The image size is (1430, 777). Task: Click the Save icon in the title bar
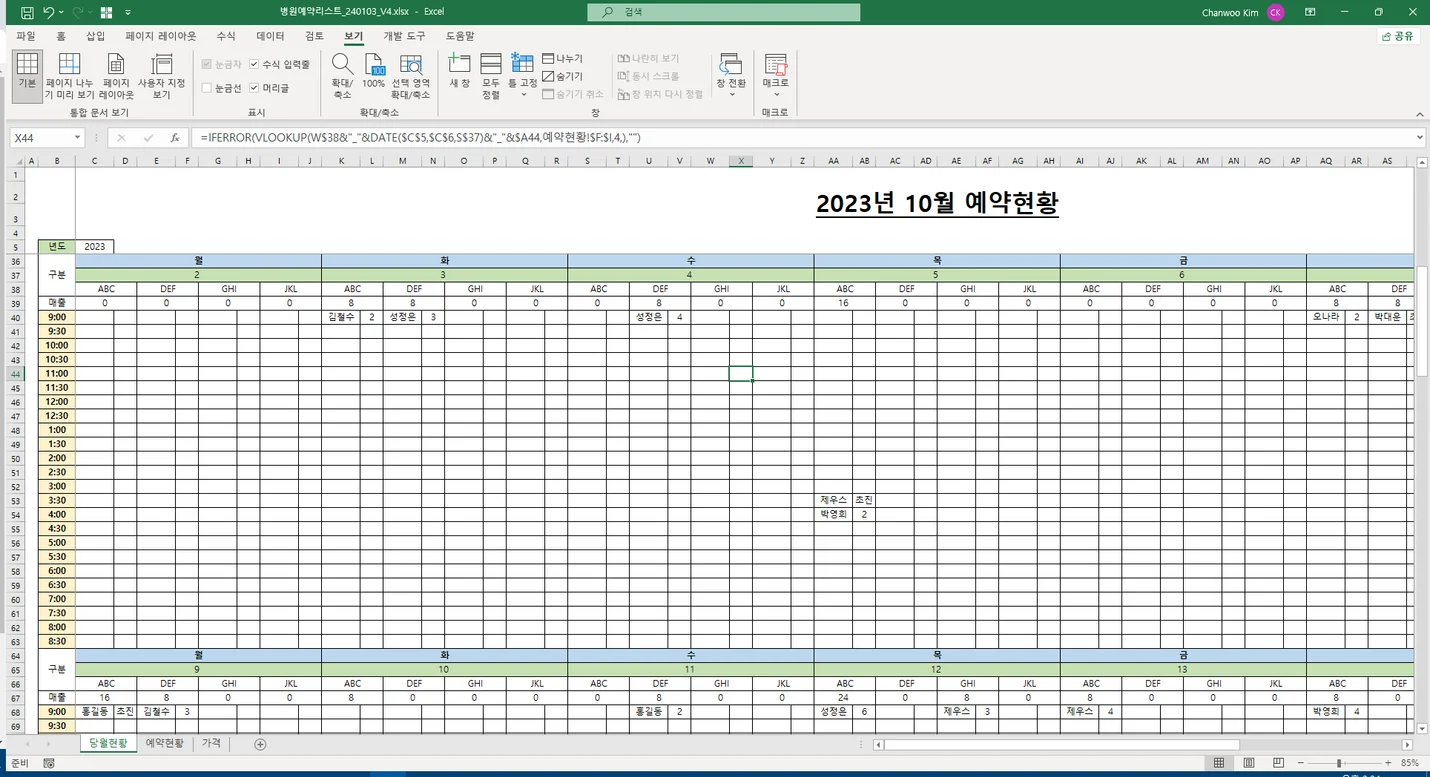pos(27,13)
